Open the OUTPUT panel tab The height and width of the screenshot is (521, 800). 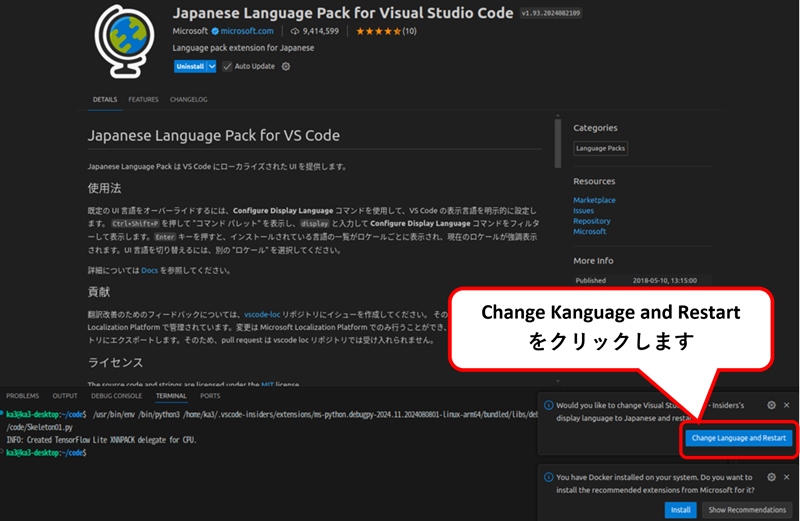tap(65, 396)
